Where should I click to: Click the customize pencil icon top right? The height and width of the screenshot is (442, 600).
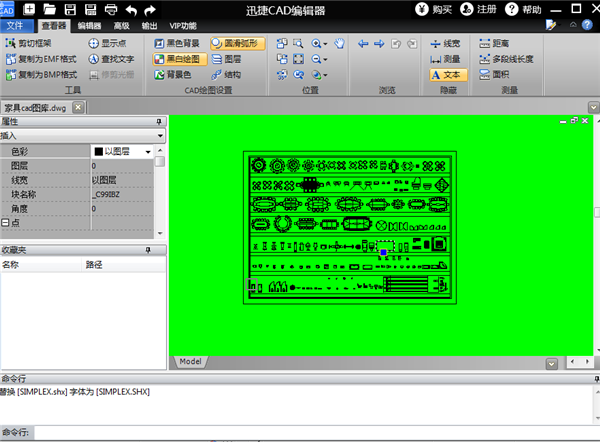click(x=551, y=25)
